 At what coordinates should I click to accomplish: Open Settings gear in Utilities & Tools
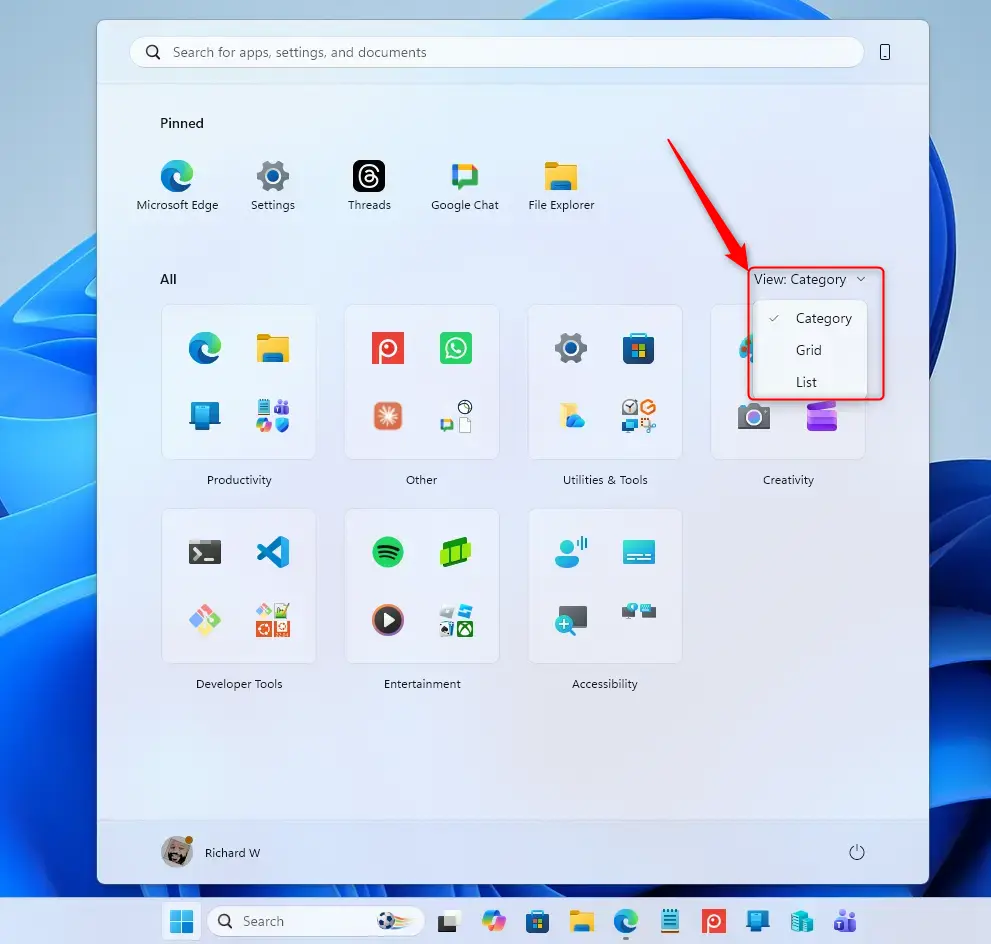pyautogui.click(x=571, y=348)
